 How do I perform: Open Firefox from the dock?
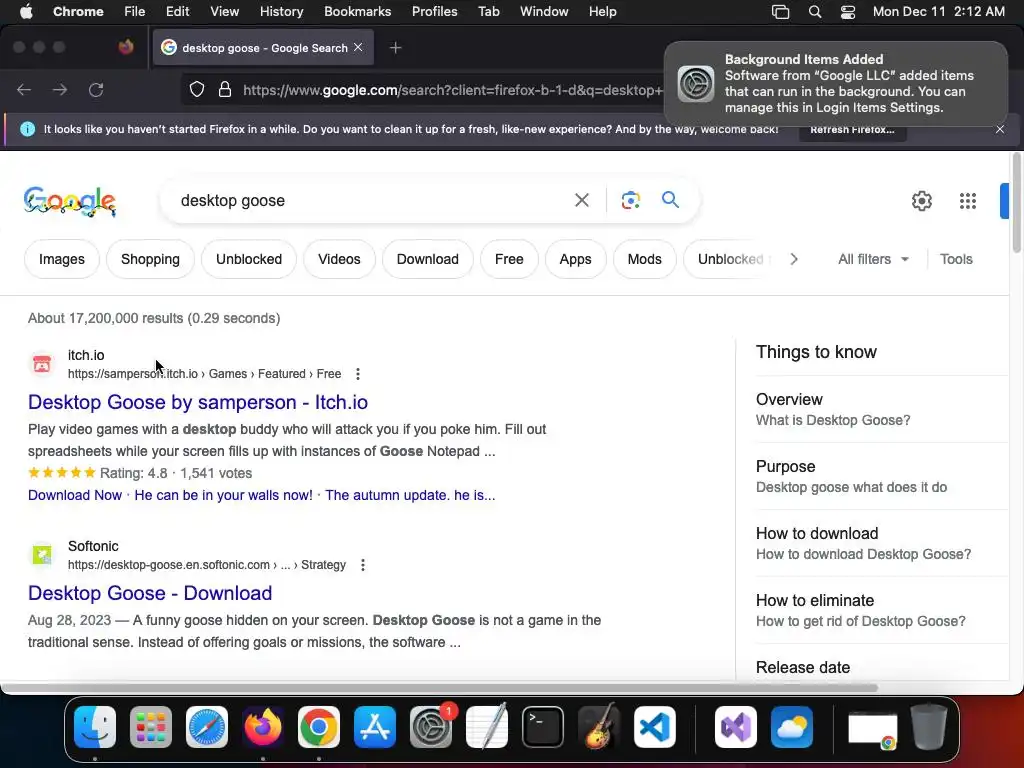pyautogui.click(x=263, y=727)
